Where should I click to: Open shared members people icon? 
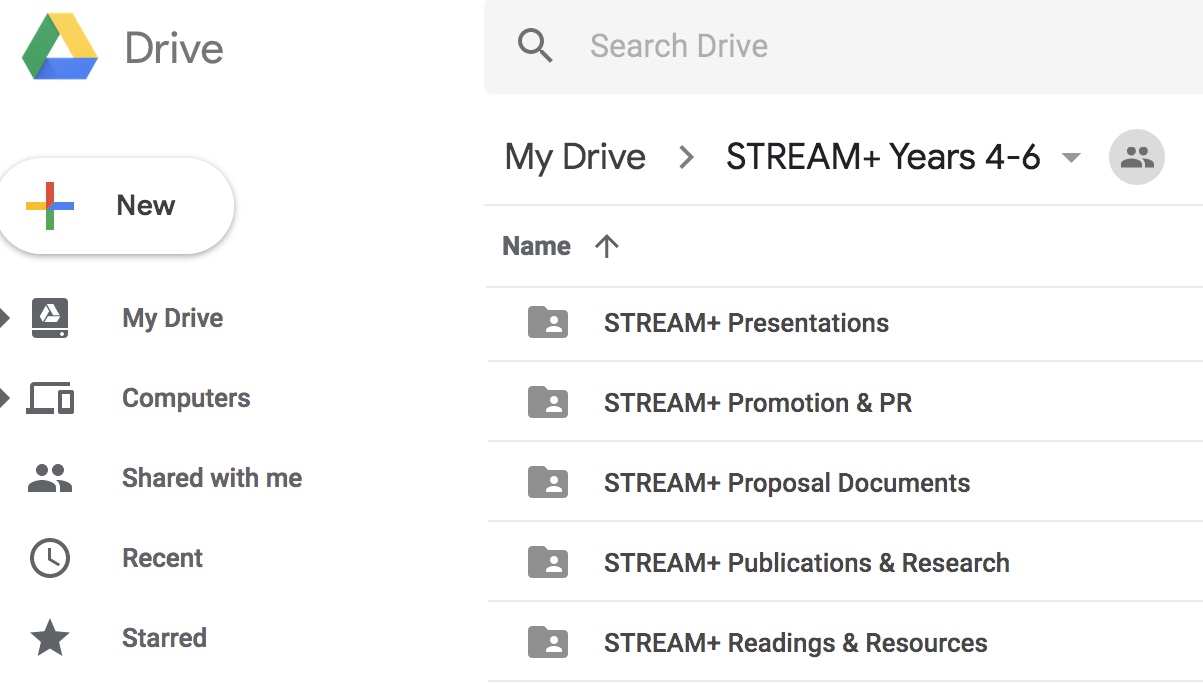click(x=1136, y=158)
